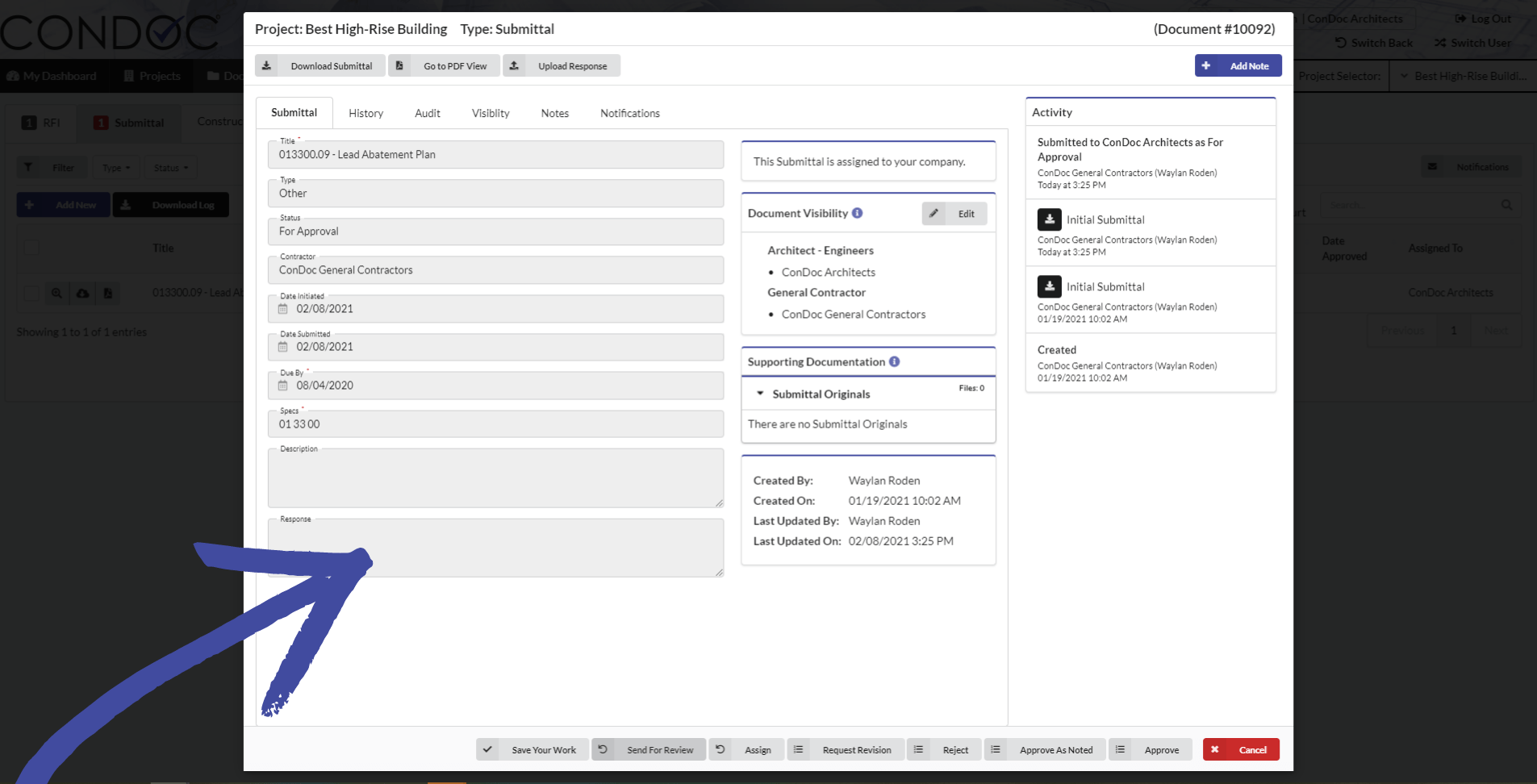Screen dimensions: 1537x784
Task: Open the Notes tab
Action: pos(555,114)
